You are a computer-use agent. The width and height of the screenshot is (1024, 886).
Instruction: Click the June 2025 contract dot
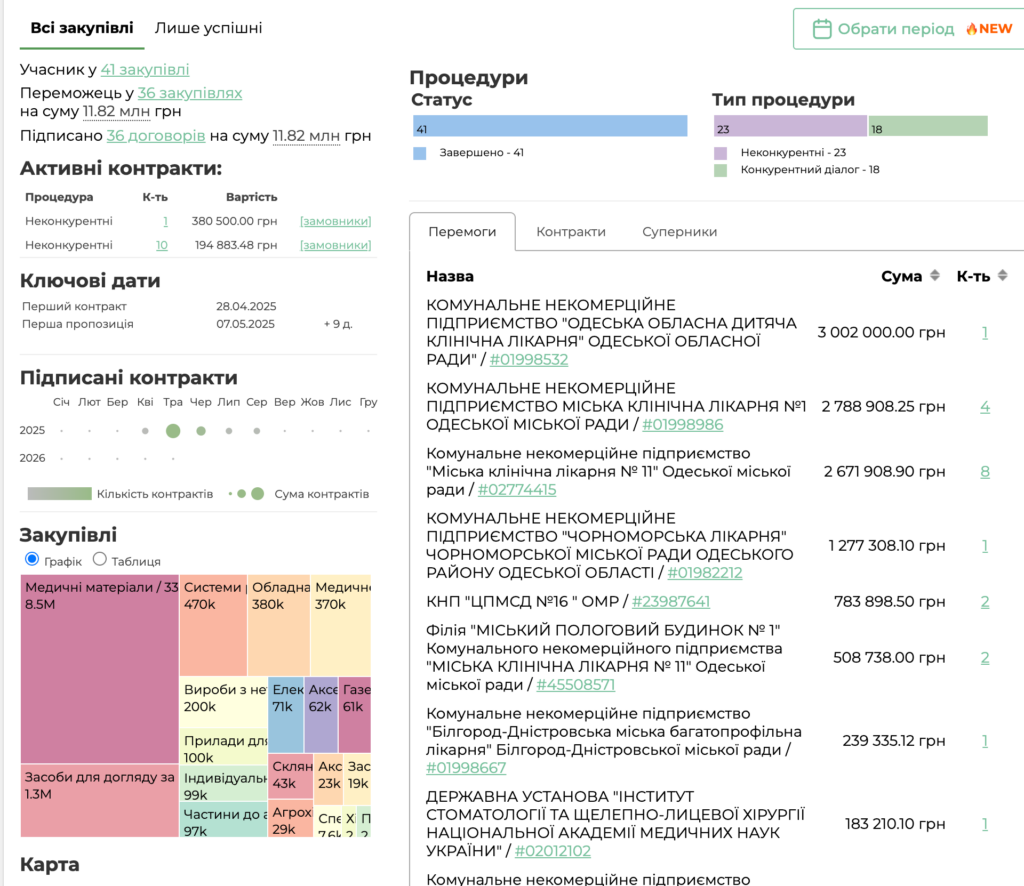[201, 431]
